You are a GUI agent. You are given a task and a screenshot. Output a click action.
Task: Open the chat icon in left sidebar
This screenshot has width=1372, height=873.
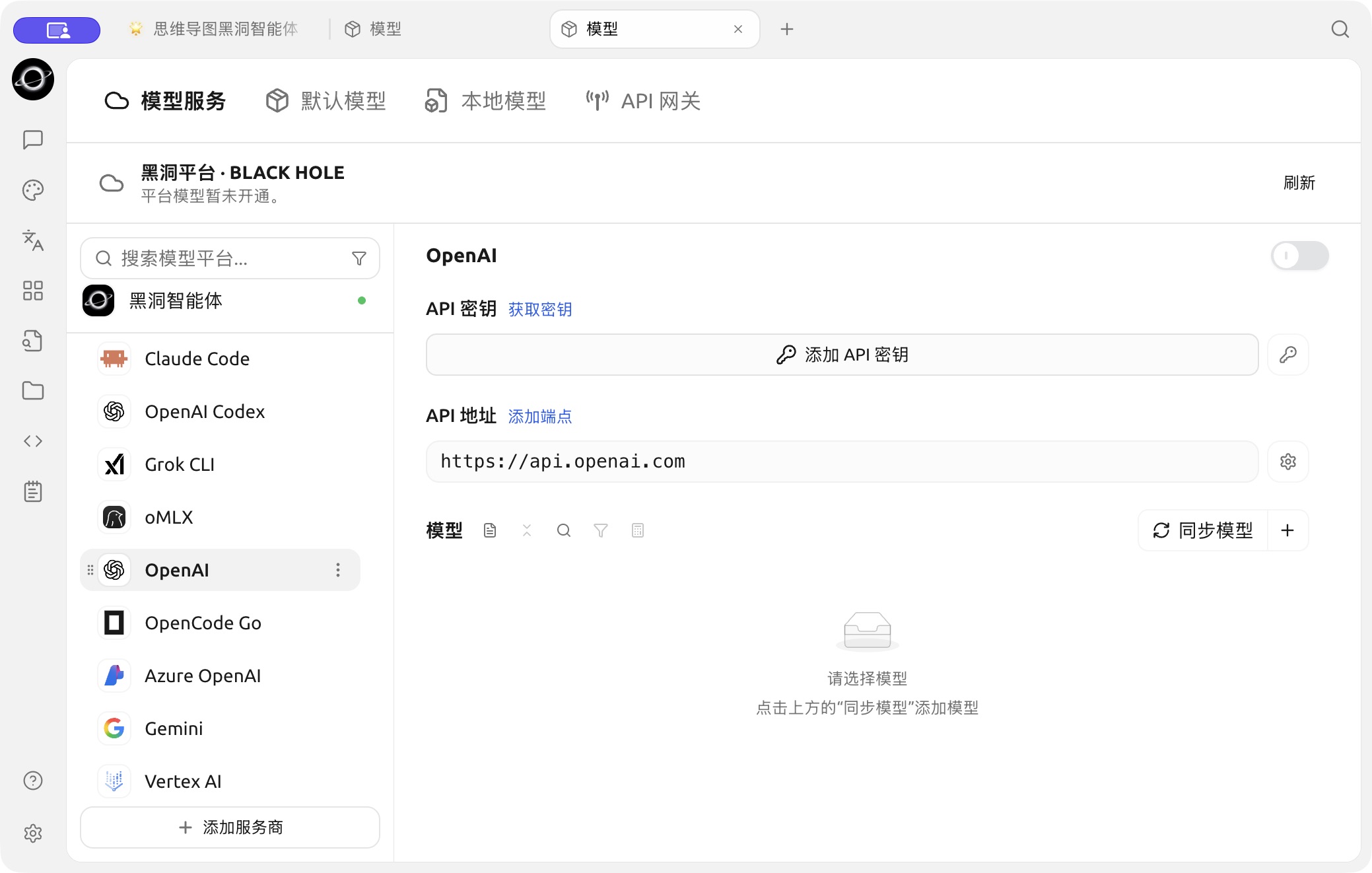click(33, 139)
